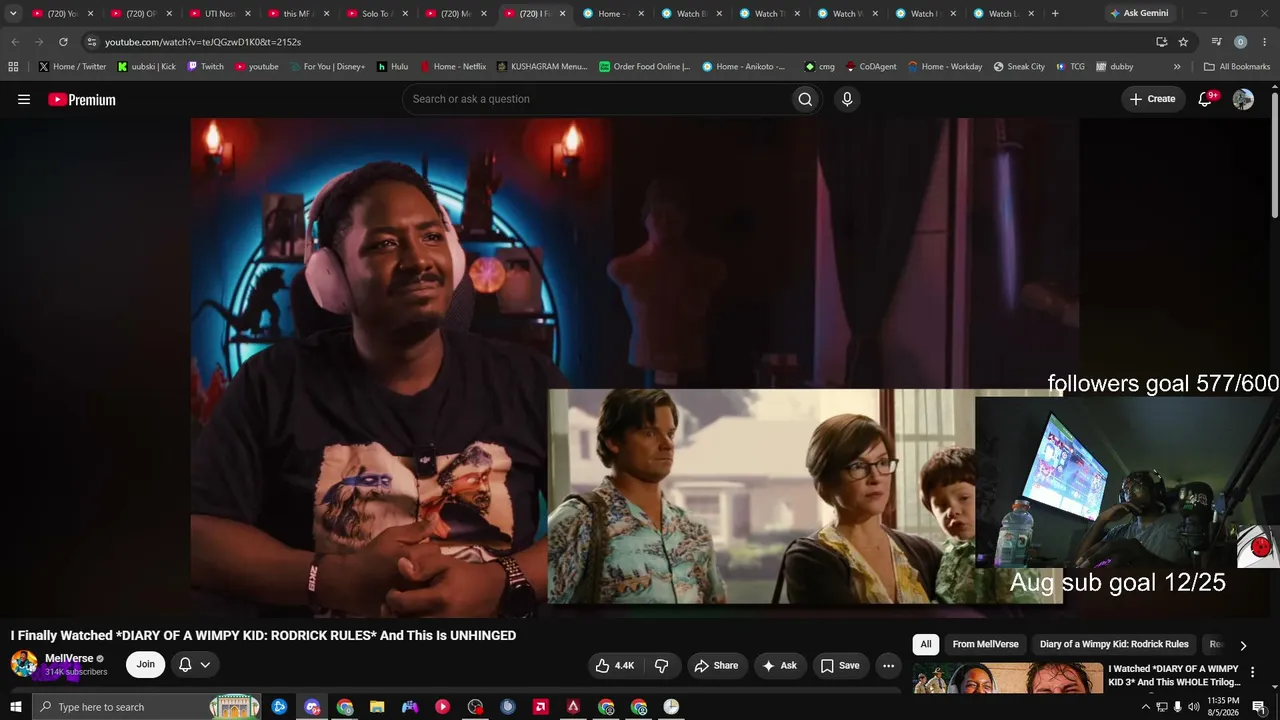Switch to the UTI Nost browser tab
The width and height of the screenshot is (1280, 720).
pyautogui.click(x=219, y=14)
